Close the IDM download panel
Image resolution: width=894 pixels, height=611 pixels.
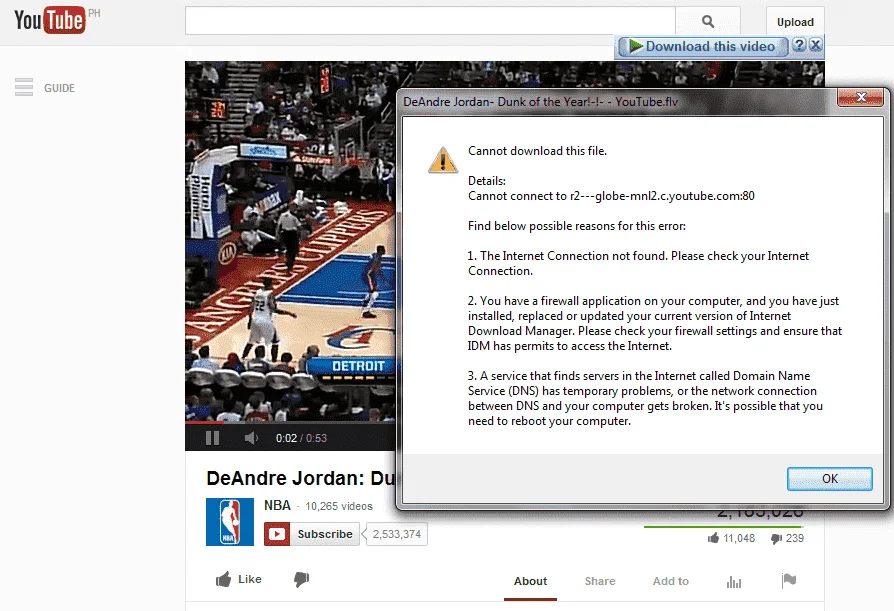pyautogui.click(x=816, y=44)
